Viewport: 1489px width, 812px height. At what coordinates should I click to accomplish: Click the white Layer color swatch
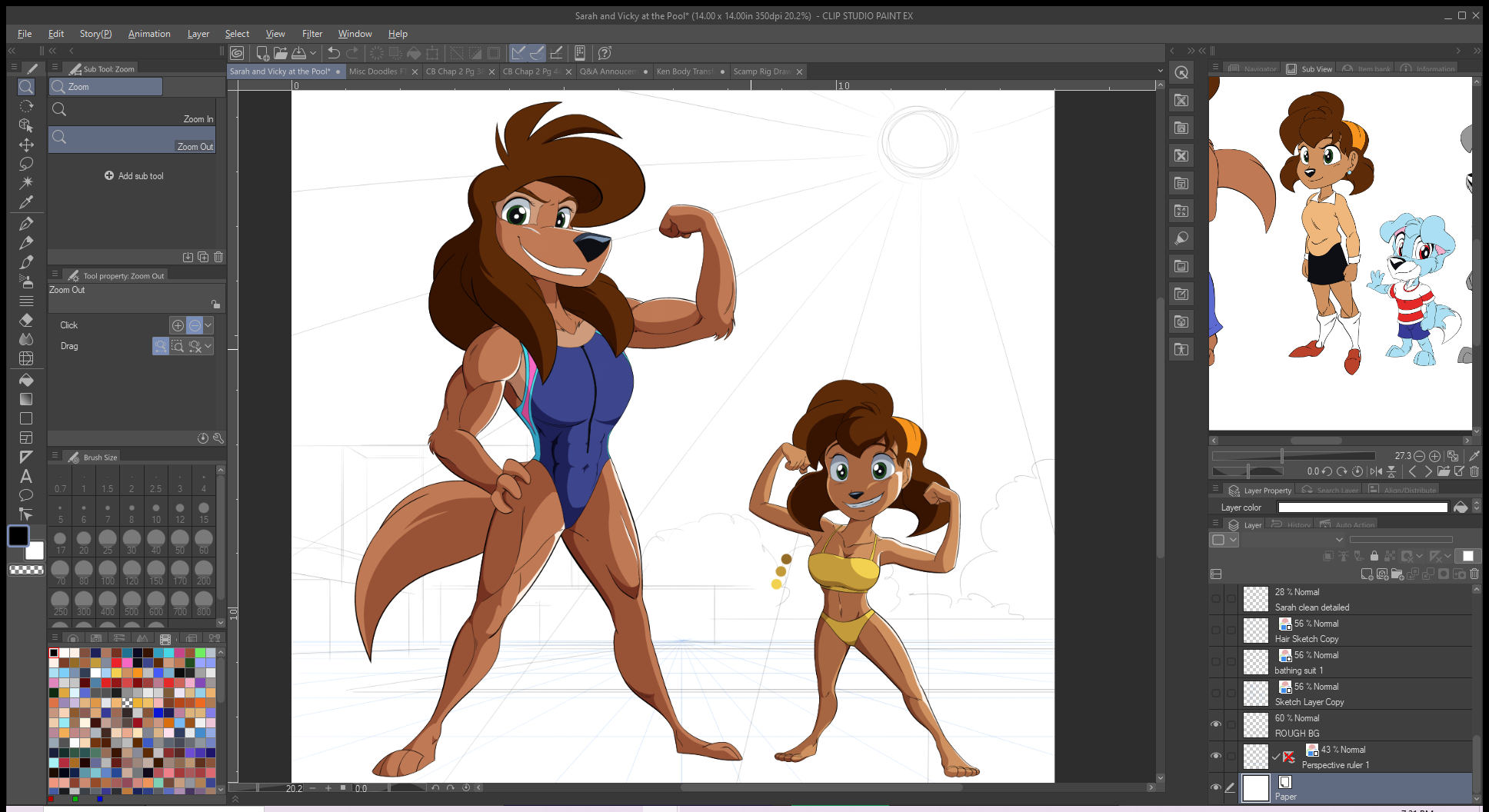pyautogui.click(x=1362, y=507)
